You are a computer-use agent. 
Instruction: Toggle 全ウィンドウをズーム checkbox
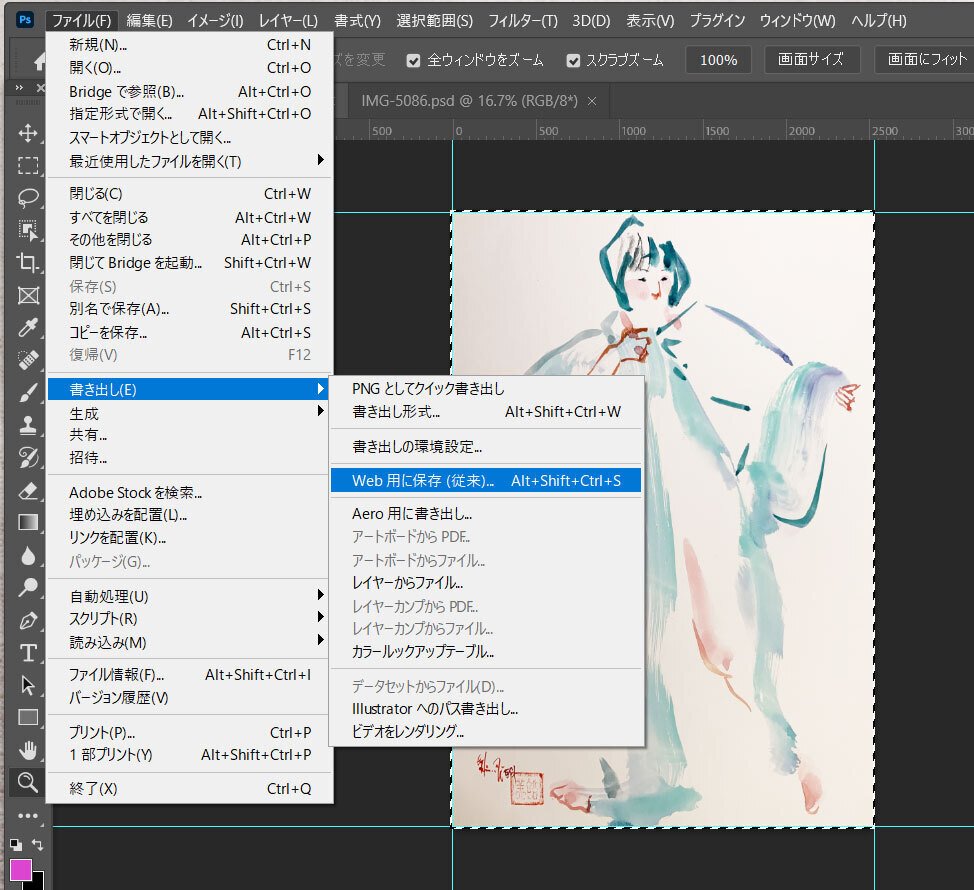click(413, 60)
